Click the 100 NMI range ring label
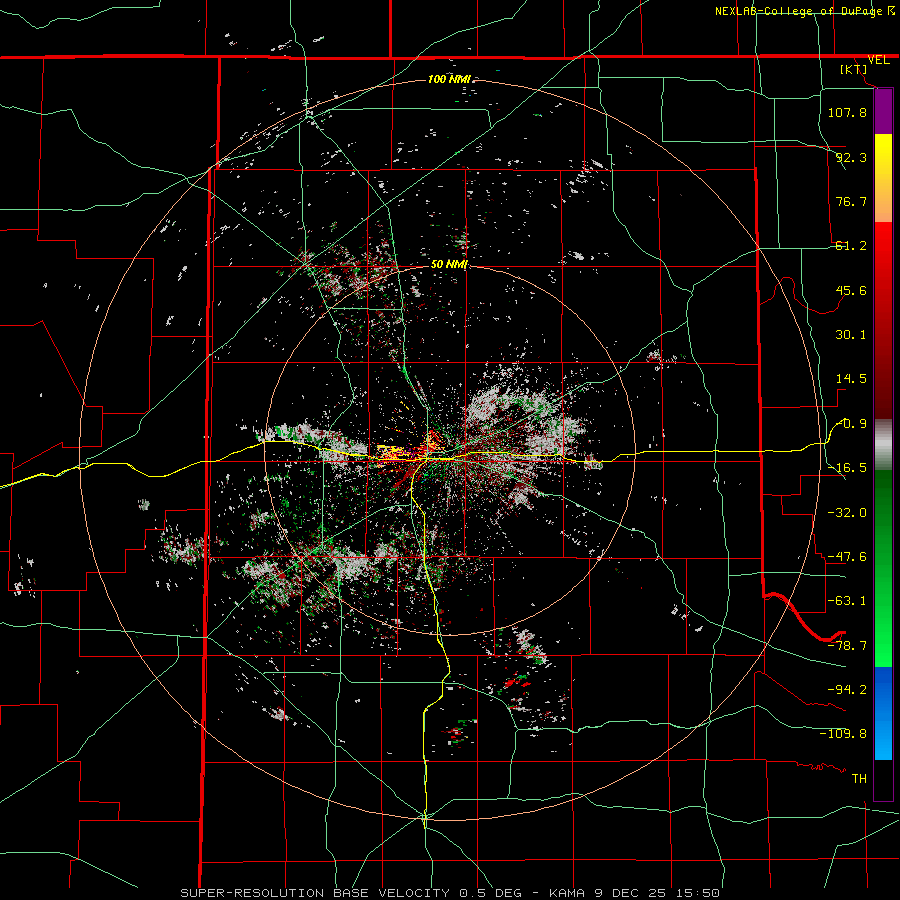Screen dimensions: 900x900 pos(449,79)
